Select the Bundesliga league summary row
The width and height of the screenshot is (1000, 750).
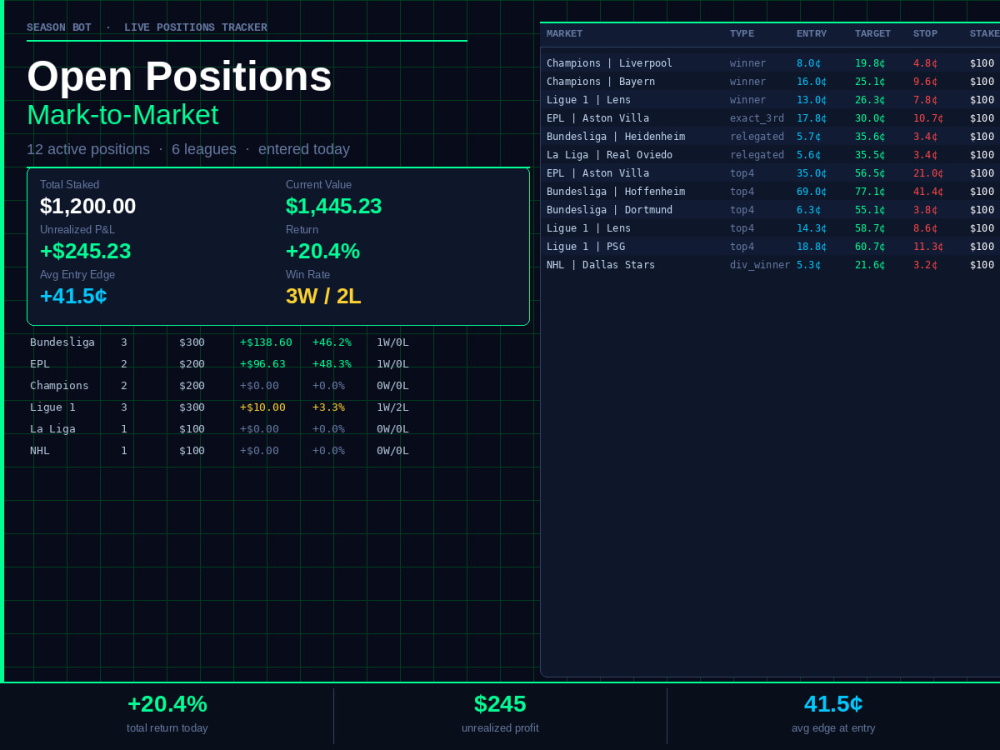click(x=219, y=342)
